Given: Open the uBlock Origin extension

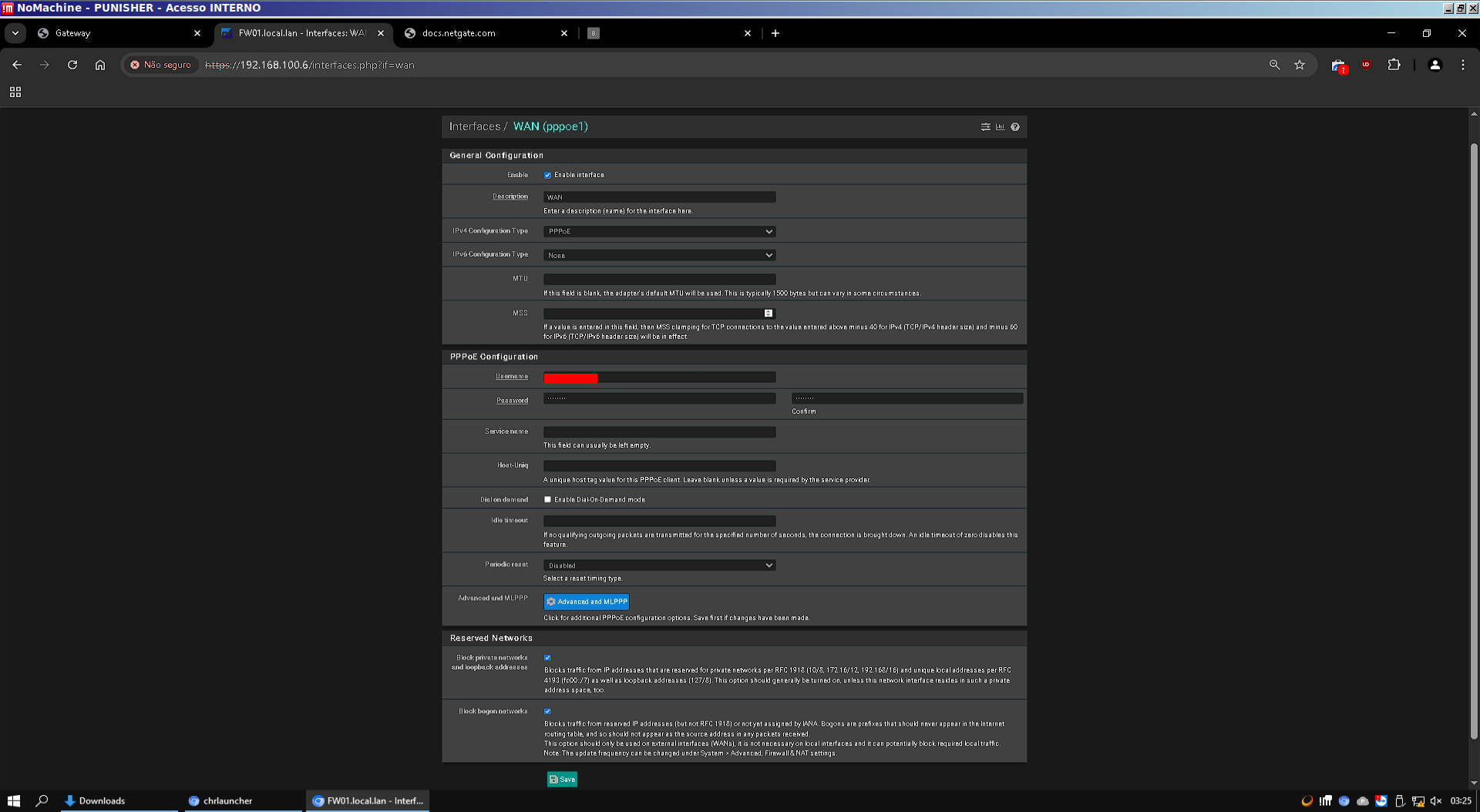Looking at the screenshot, I should pyautogui.click(x=1366, y=65).
